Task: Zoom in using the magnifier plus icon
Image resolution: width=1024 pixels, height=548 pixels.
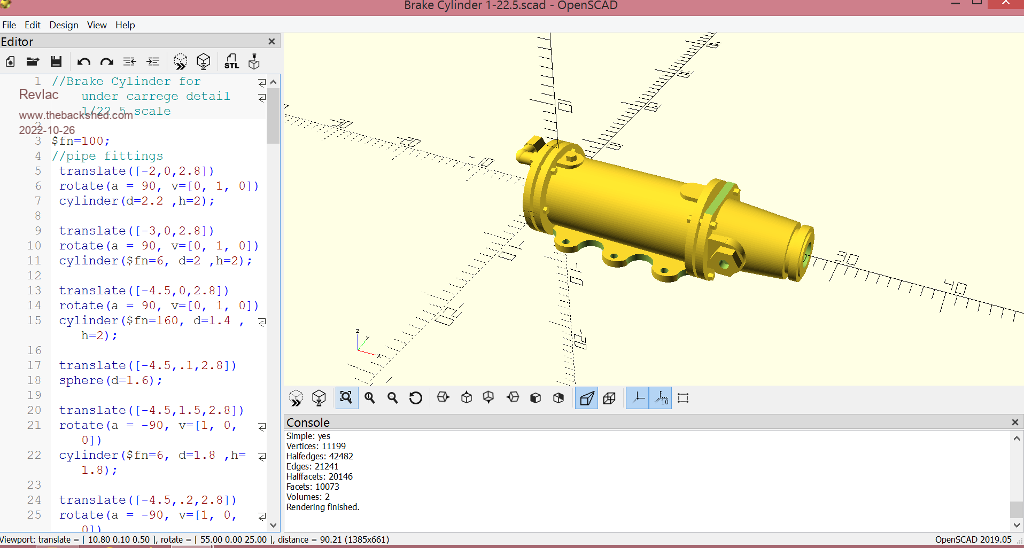Action: tap(370, 398)
